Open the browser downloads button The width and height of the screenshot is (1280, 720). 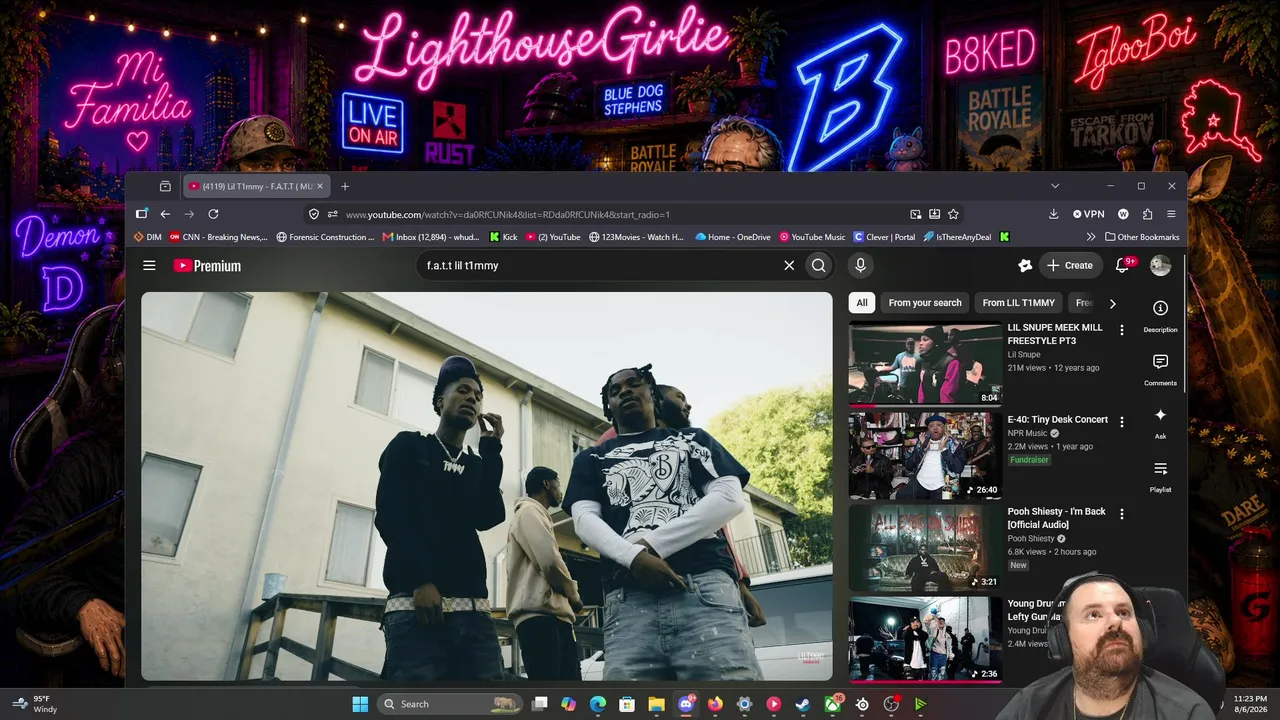1053,214
